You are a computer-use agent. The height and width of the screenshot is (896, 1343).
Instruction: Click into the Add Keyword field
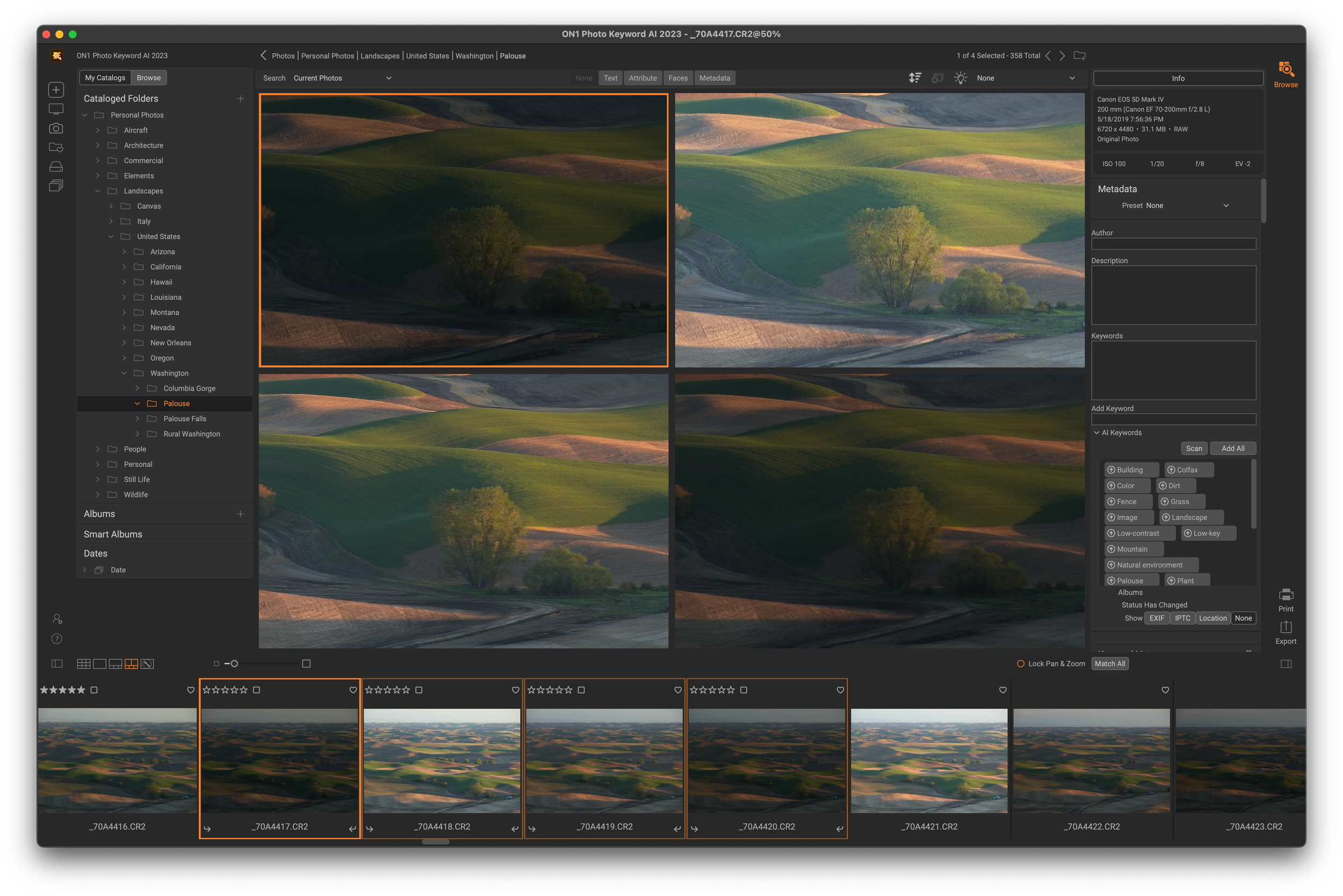1173,420
